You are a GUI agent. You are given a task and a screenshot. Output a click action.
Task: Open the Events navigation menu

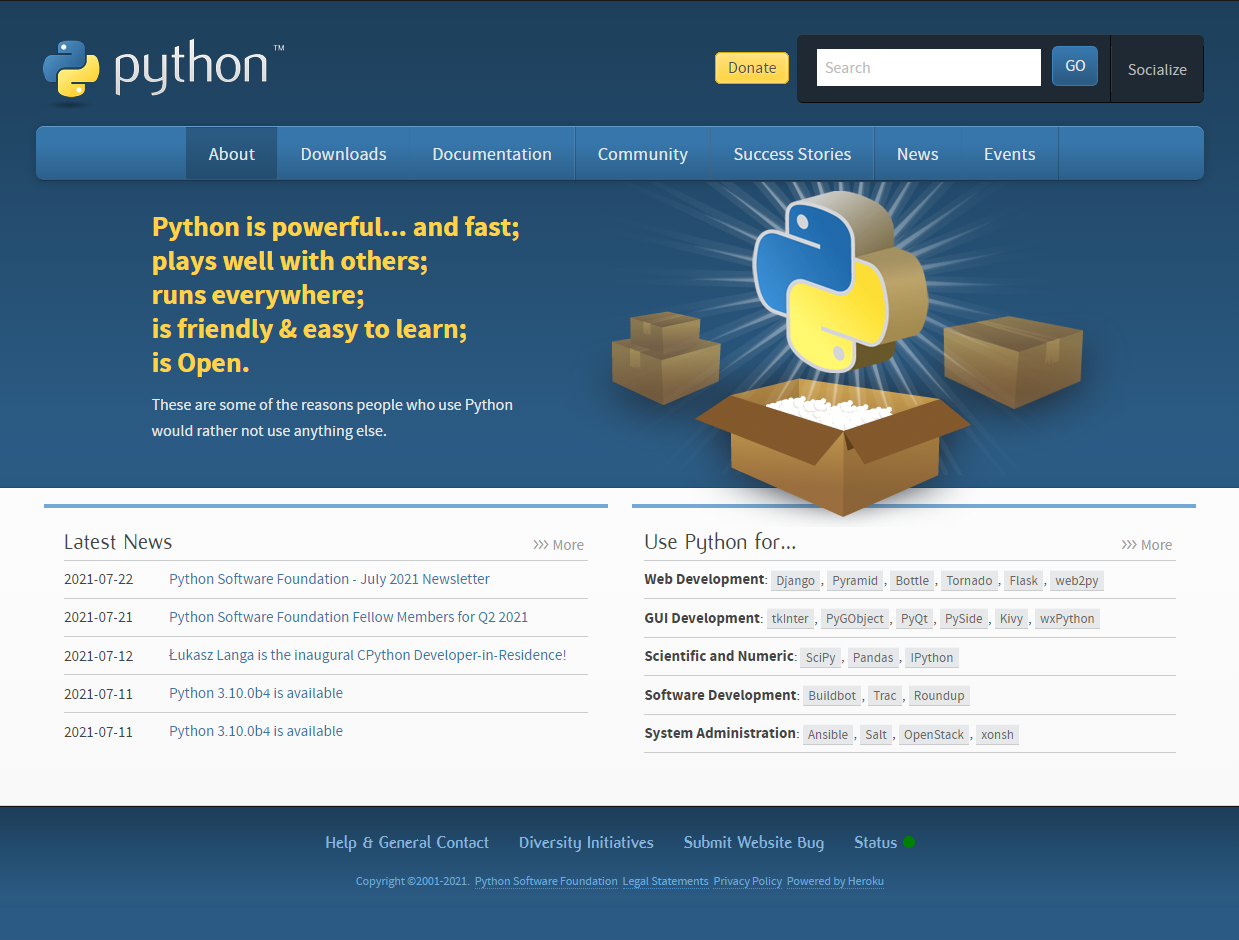[1009, 154]
